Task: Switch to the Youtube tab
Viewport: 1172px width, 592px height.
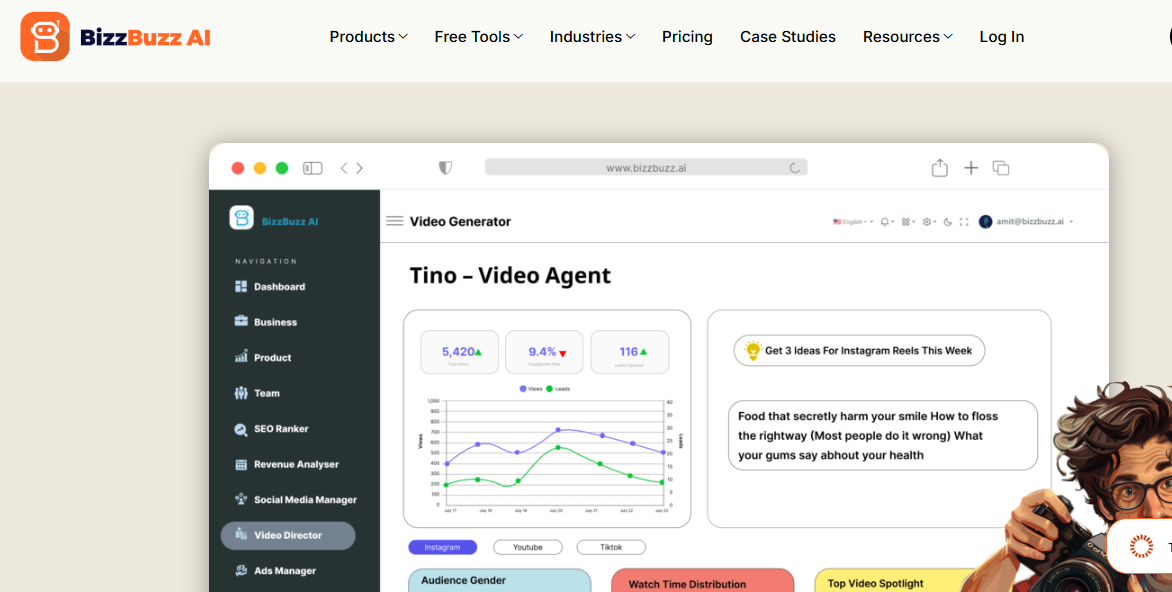Action: pyautogui.click(x=528, y=547)
